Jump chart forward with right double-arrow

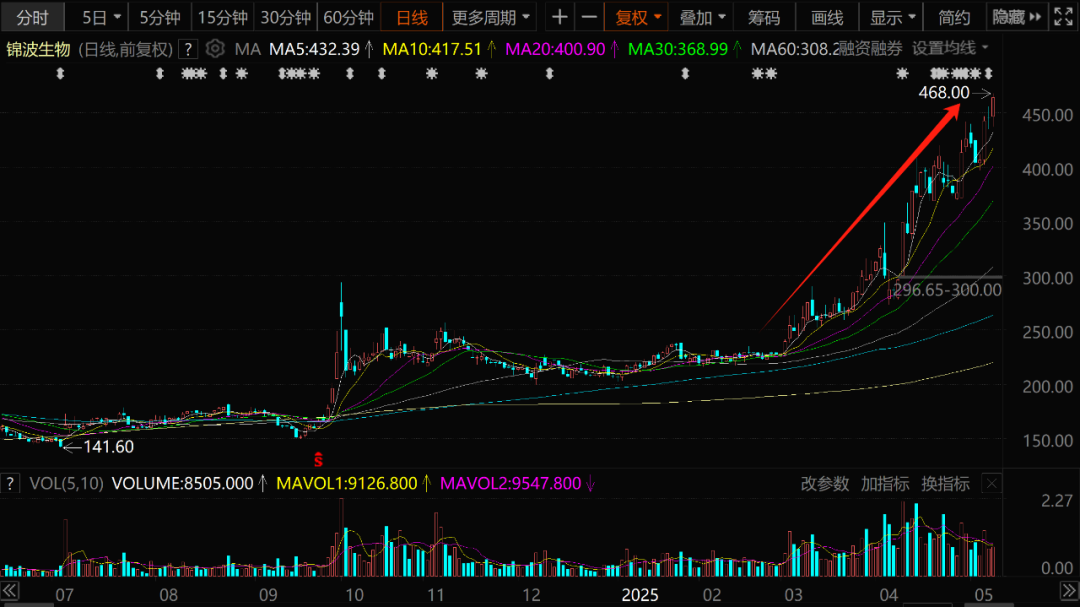coord(1068,590)
